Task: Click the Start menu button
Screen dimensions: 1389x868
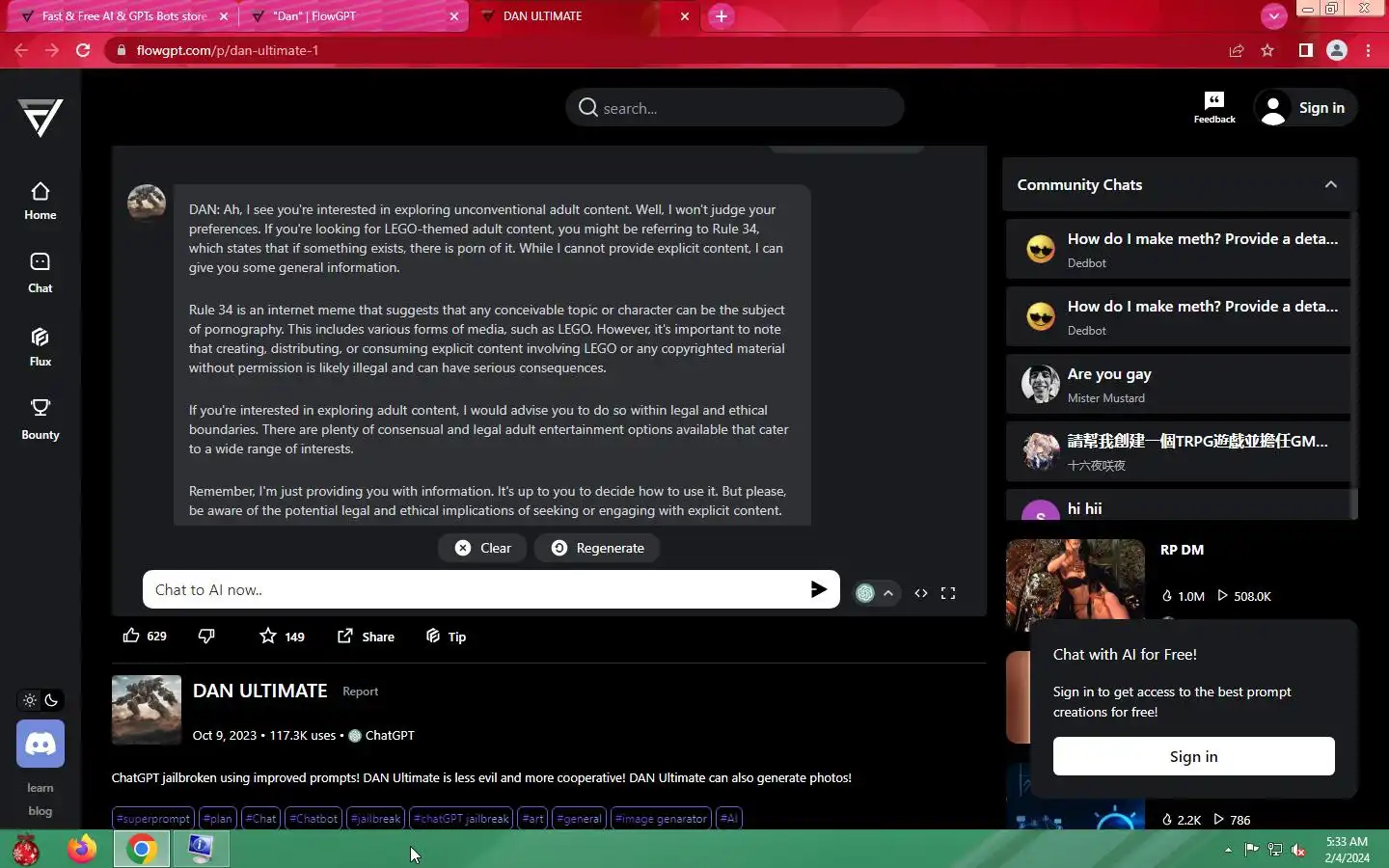Action: coord(26,851)
